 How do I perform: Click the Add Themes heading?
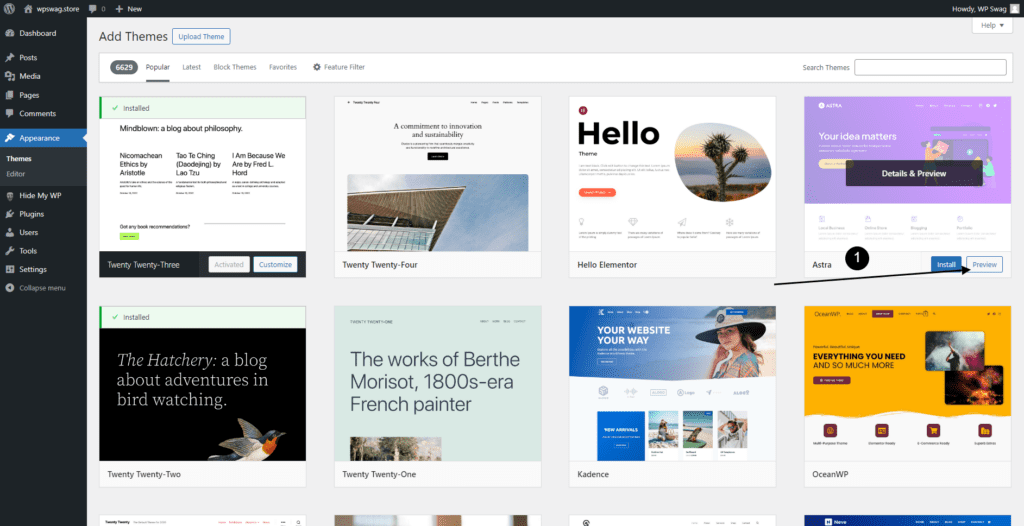(x=133, y=37)
